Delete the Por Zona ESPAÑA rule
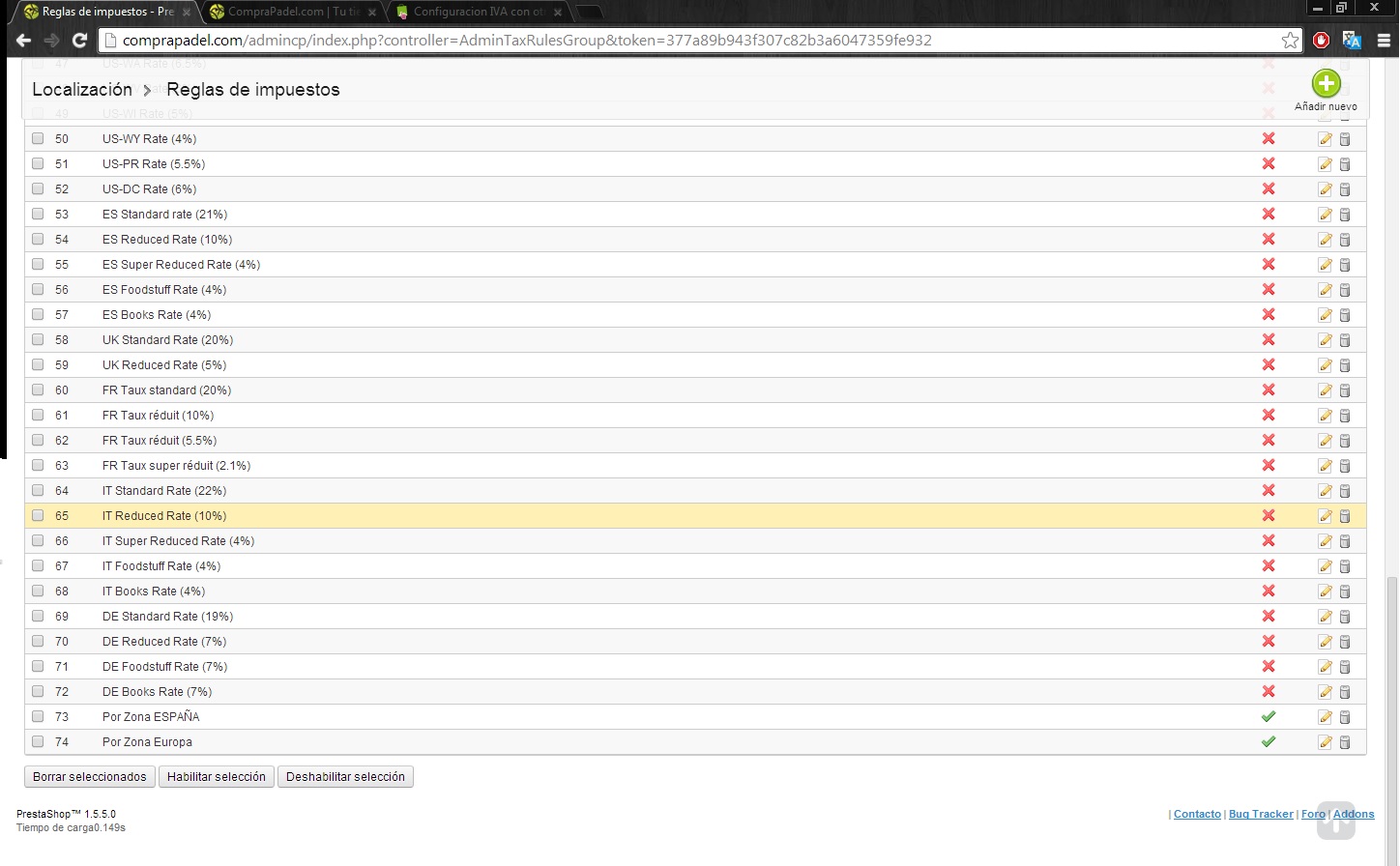This screenshot has height=866, width=1400. click(x=1345, y=717)
